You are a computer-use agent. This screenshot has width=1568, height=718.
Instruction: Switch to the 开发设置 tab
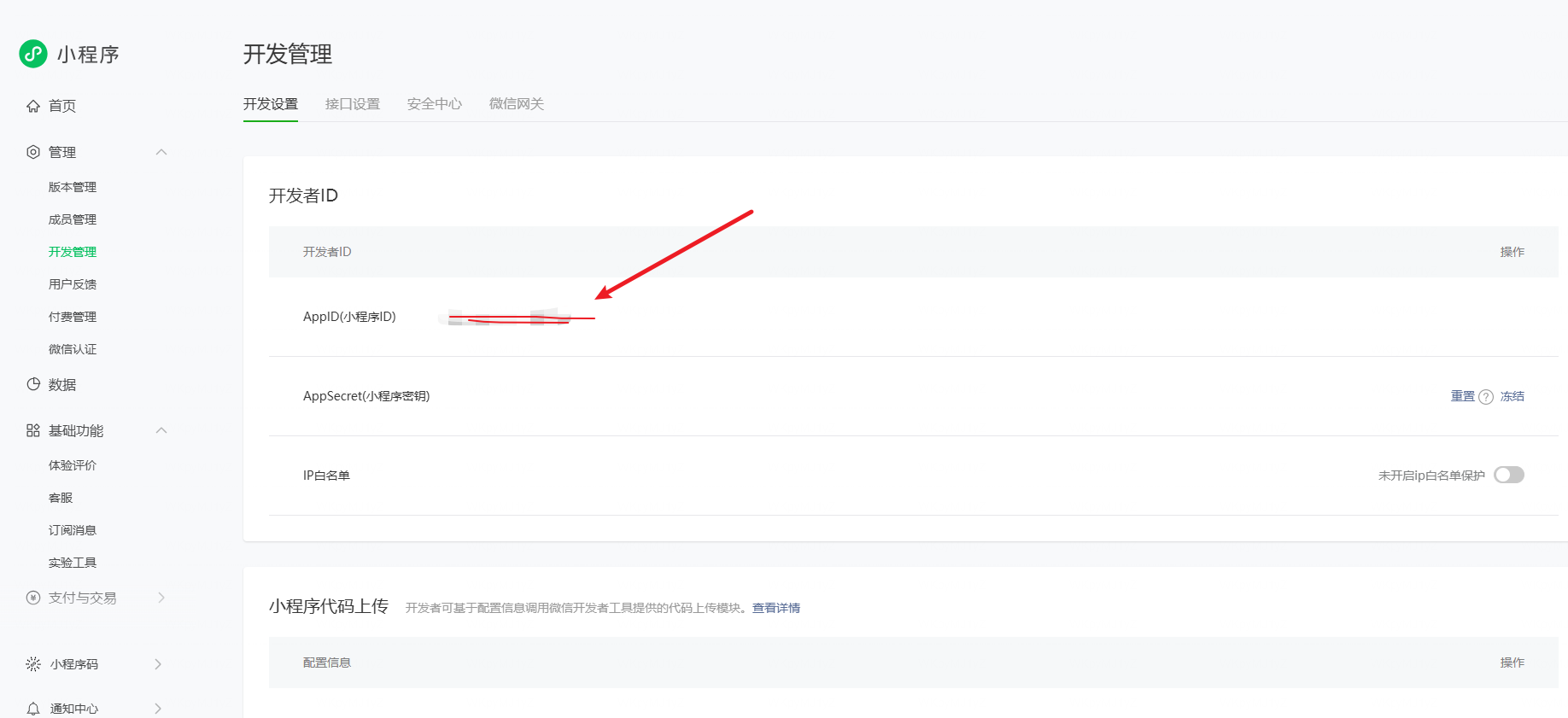(271, 104)
